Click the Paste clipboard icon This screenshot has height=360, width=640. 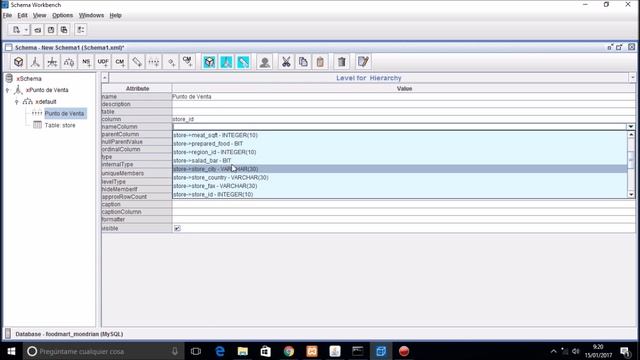tap(320, 62)
